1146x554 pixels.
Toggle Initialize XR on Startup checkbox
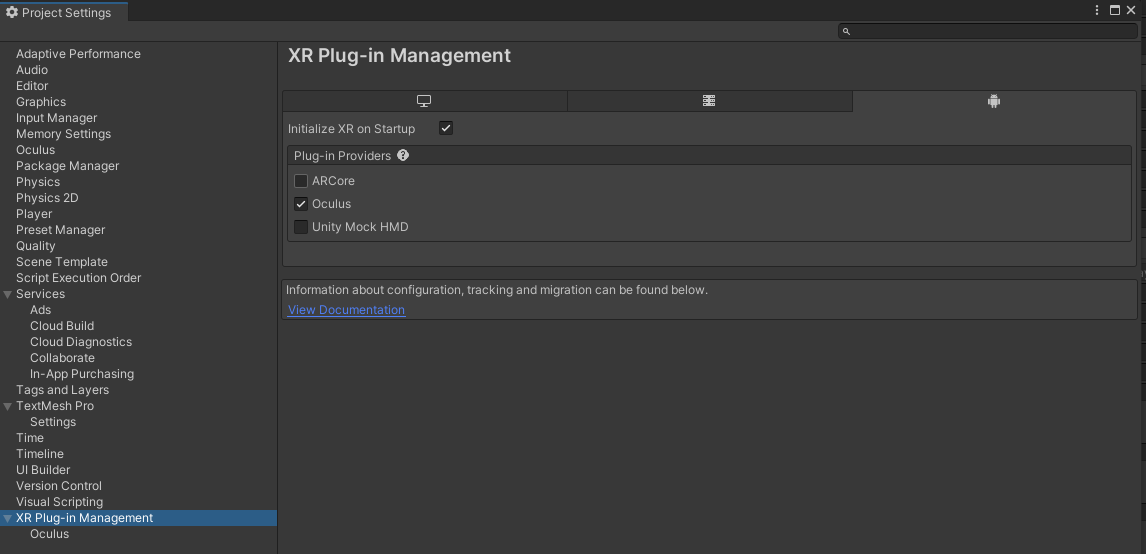(446, 128)
